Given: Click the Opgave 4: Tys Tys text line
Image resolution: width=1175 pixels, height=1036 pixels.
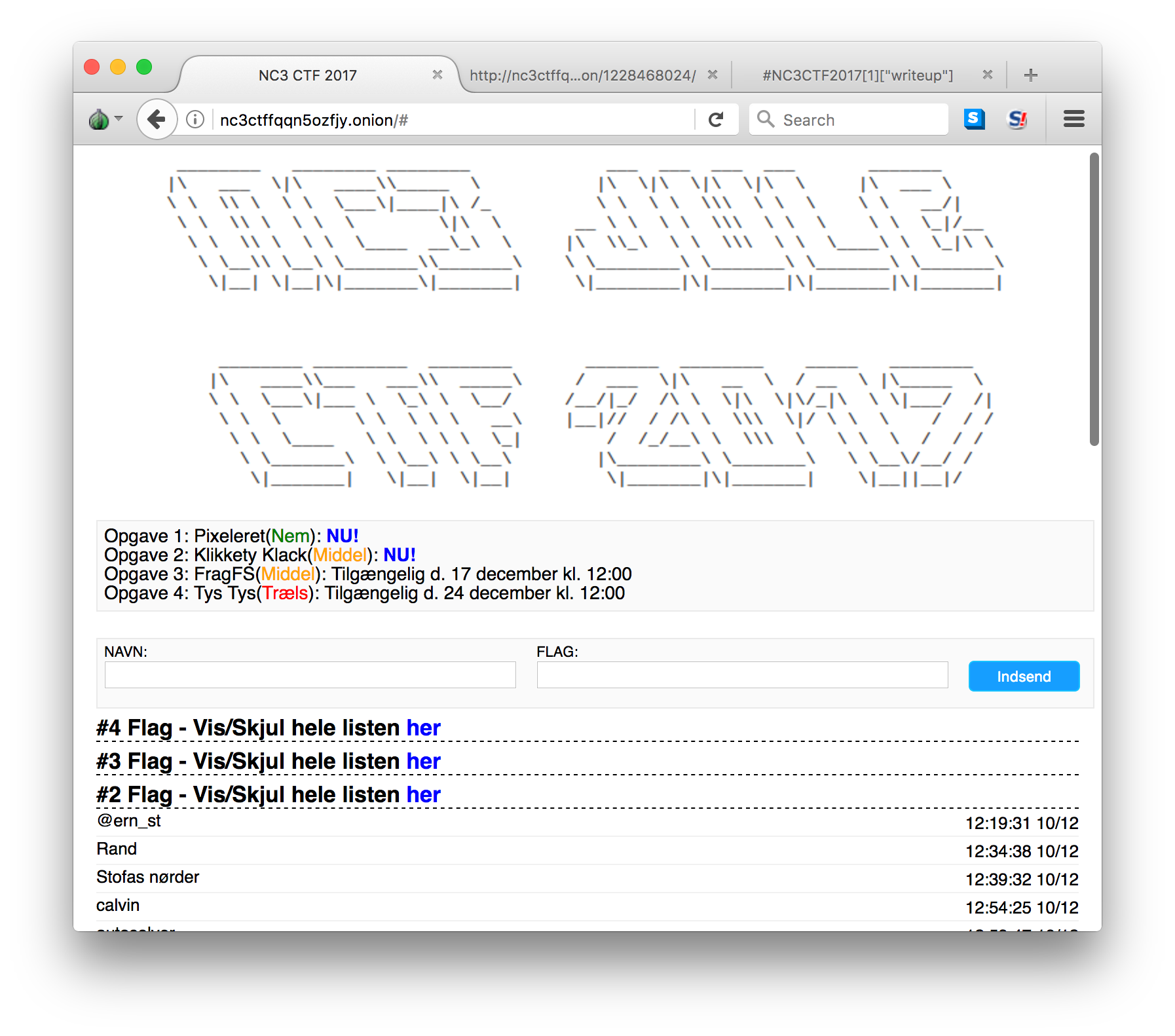Looking at the screenshot, I should pyautogui.click(x=364, y=593).
